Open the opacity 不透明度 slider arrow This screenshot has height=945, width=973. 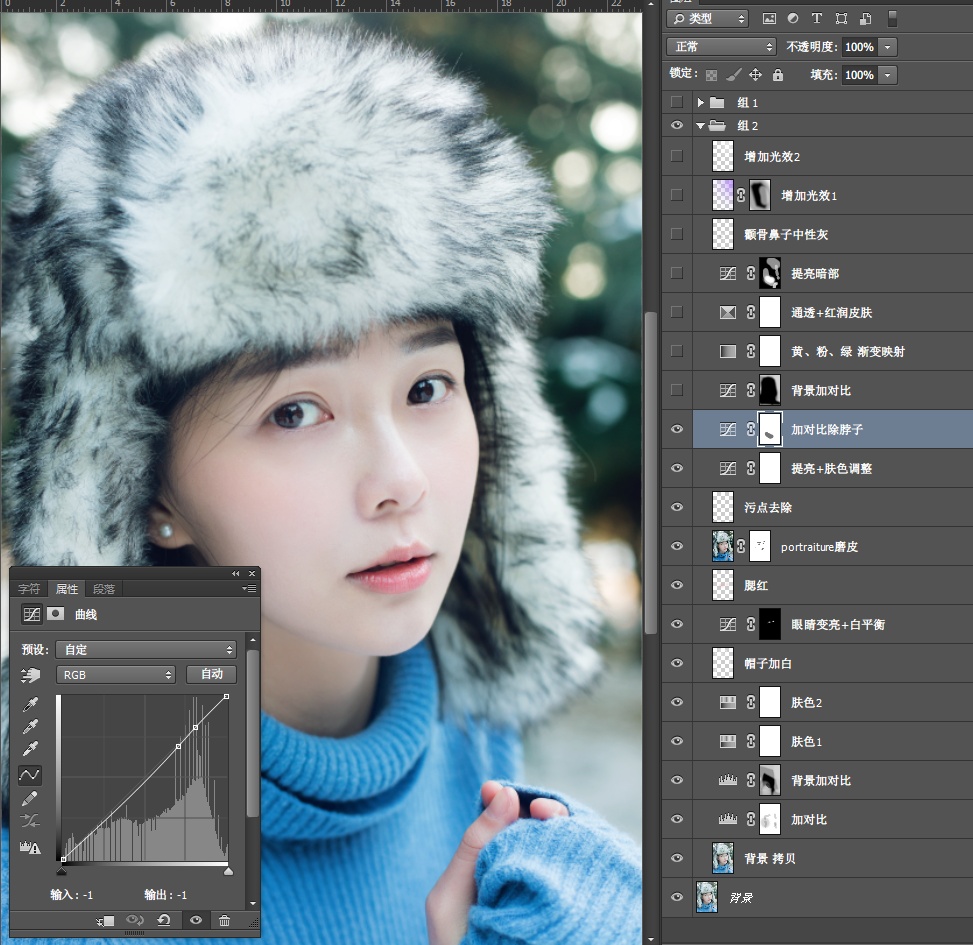(x=887, y=47)
